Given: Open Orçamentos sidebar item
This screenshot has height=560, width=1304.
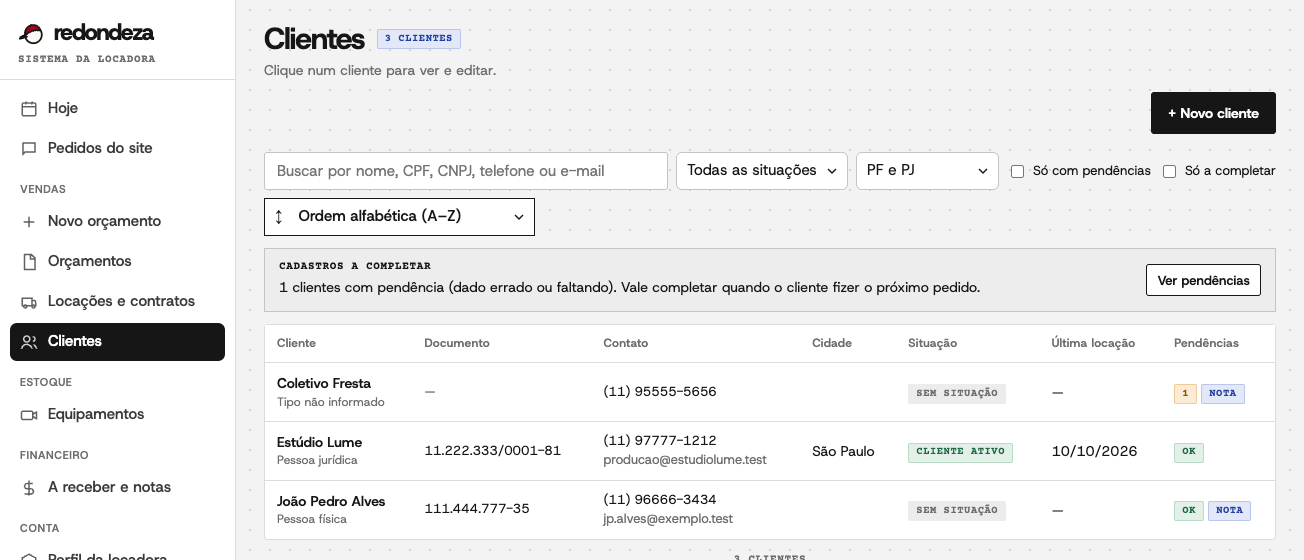Looking at the screenshot, I should pyautogui.click(x=117, y=261).
